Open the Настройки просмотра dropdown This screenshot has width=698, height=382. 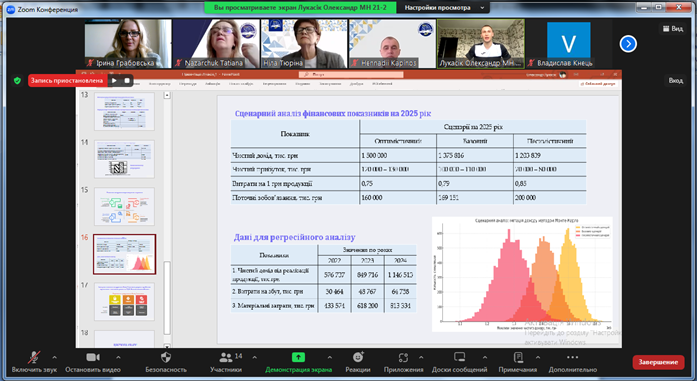coord(444,8)
